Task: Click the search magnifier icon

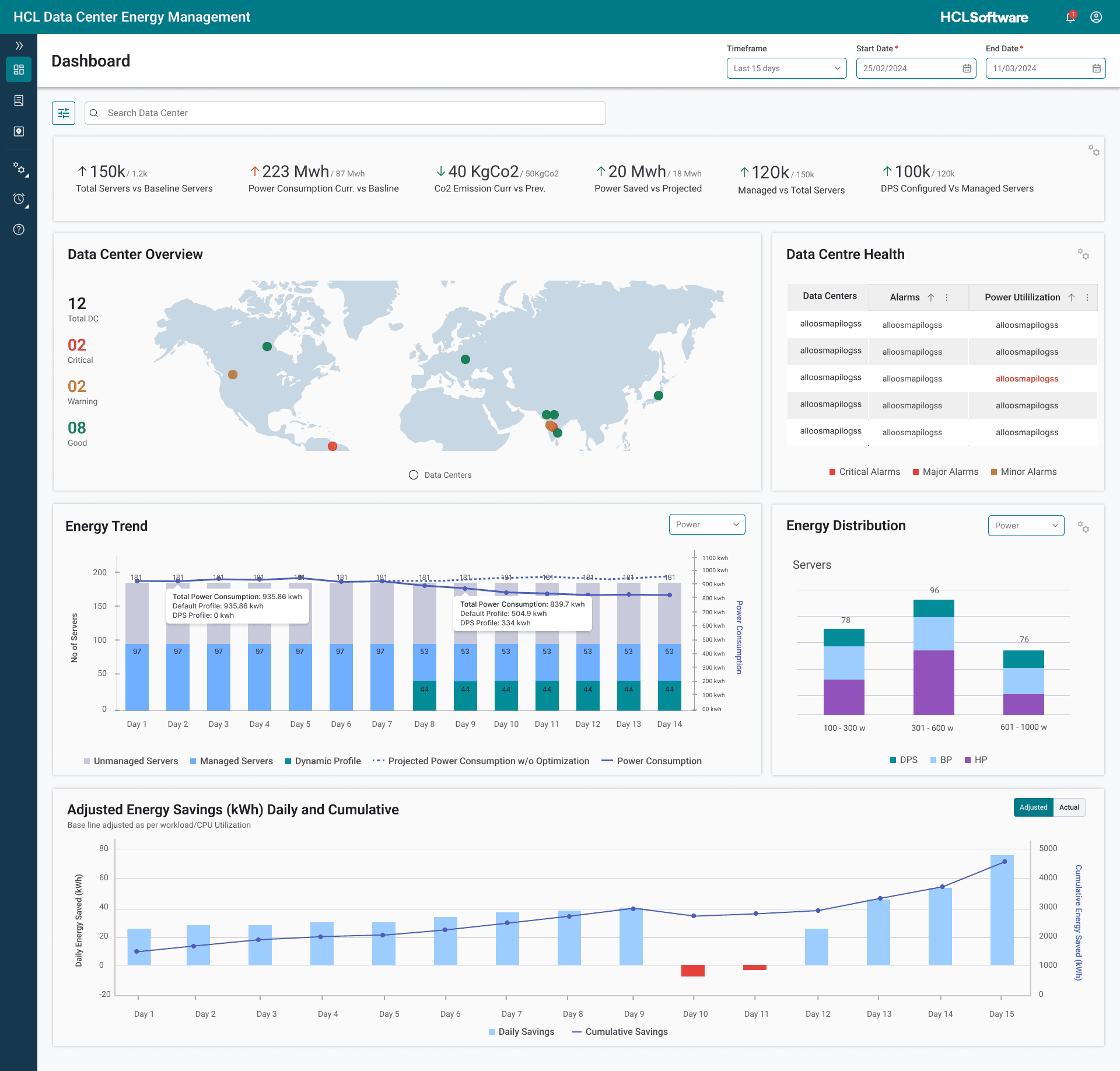Action: tap(94, 113)
